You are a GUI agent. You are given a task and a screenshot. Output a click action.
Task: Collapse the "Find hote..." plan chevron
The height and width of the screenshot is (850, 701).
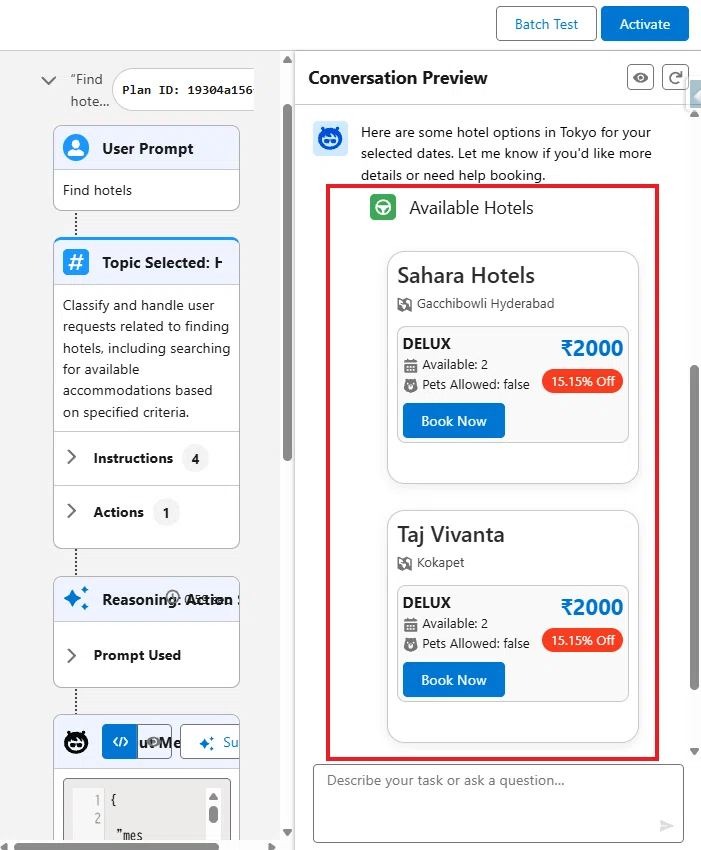click(x=49, y=81)
